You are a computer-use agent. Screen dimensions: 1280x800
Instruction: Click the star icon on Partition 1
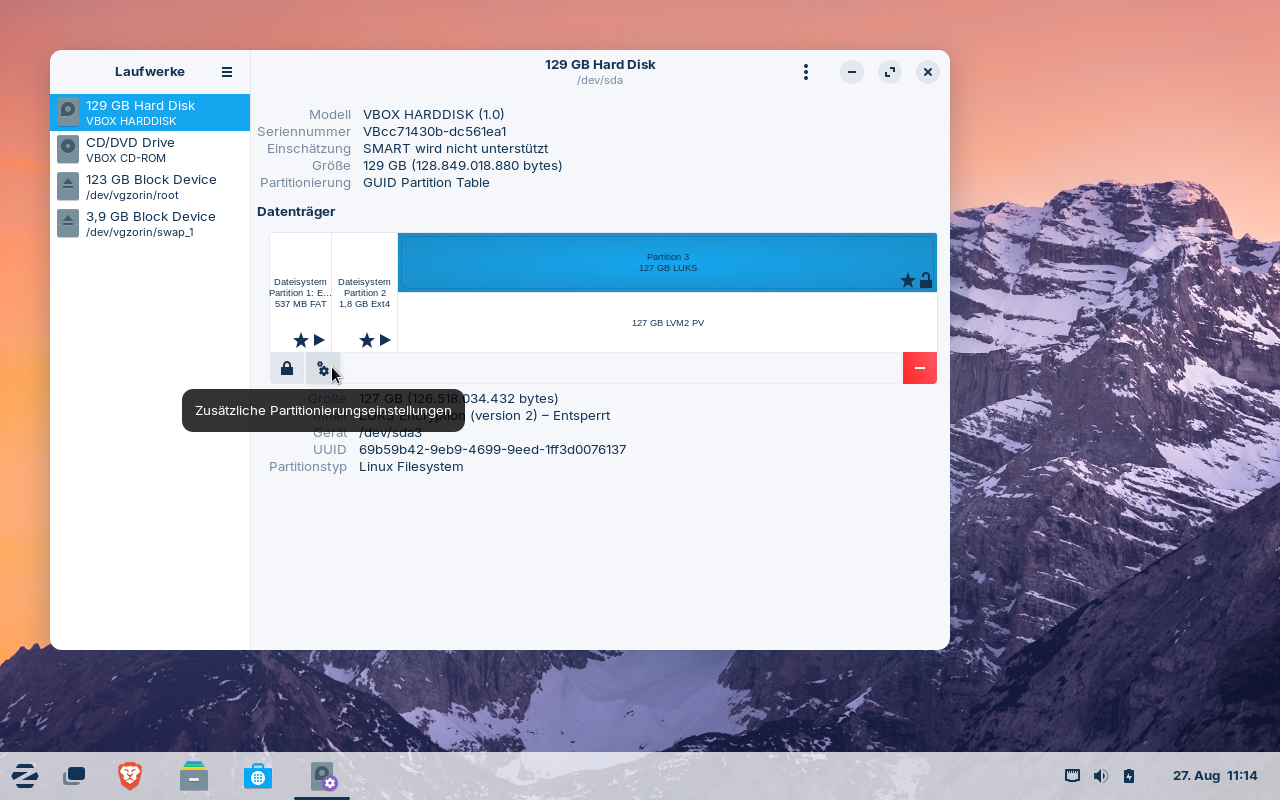[x=301, y=340]
